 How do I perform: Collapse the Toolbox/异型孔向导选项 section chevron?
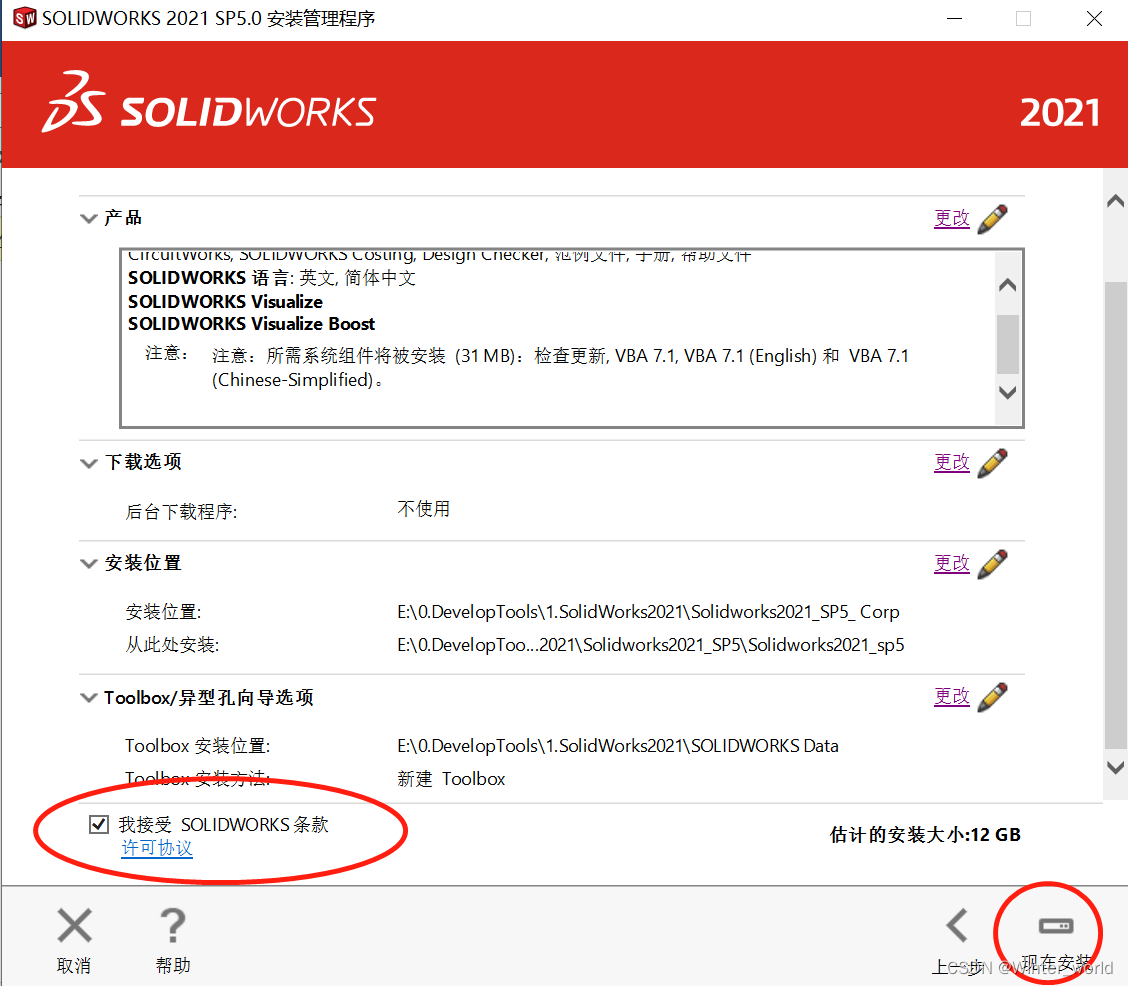click(x=88, y=698)
